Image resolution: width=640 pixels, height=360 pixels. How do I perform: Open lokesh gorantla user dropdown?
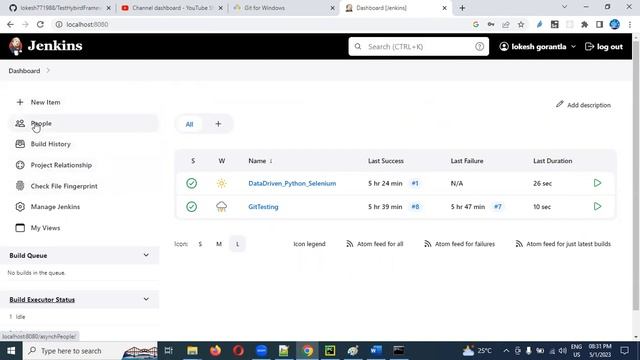(538, 47)
